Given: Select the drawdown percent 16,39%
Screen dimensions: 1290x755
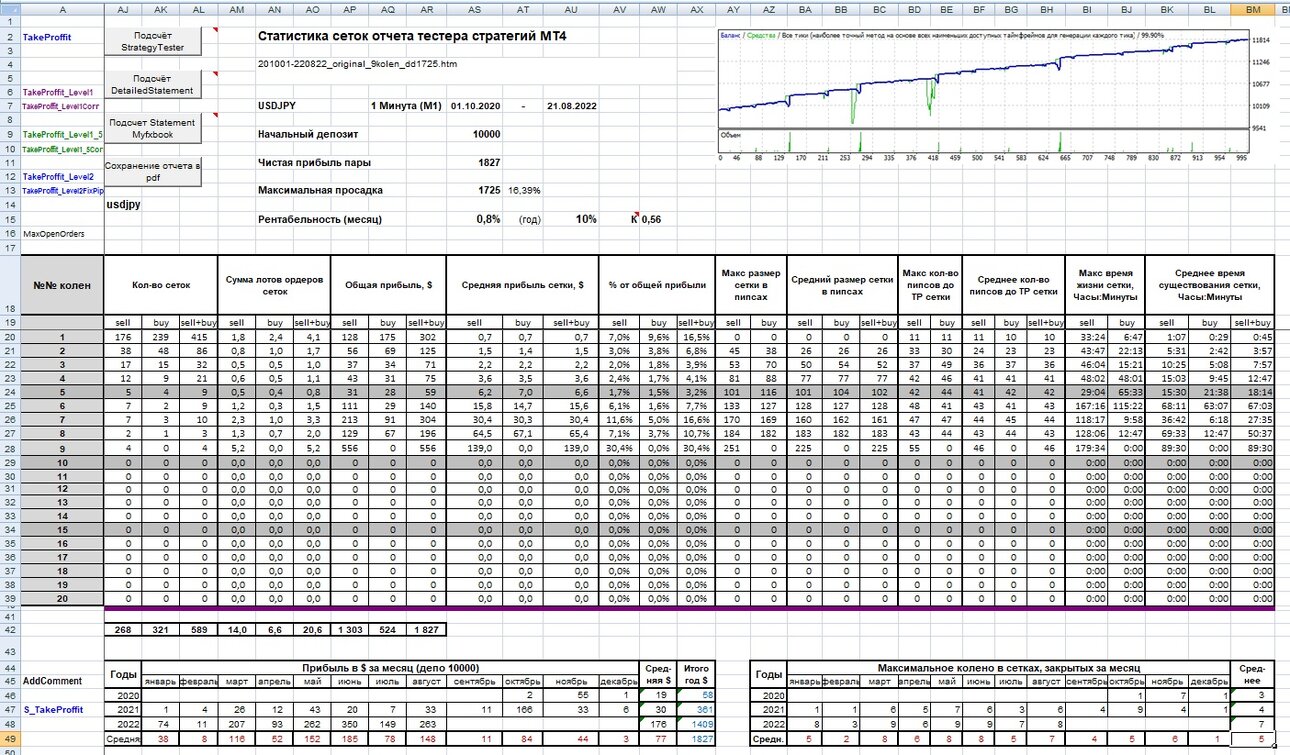Looking at the screenshot, I should click(x=524, y=190).
